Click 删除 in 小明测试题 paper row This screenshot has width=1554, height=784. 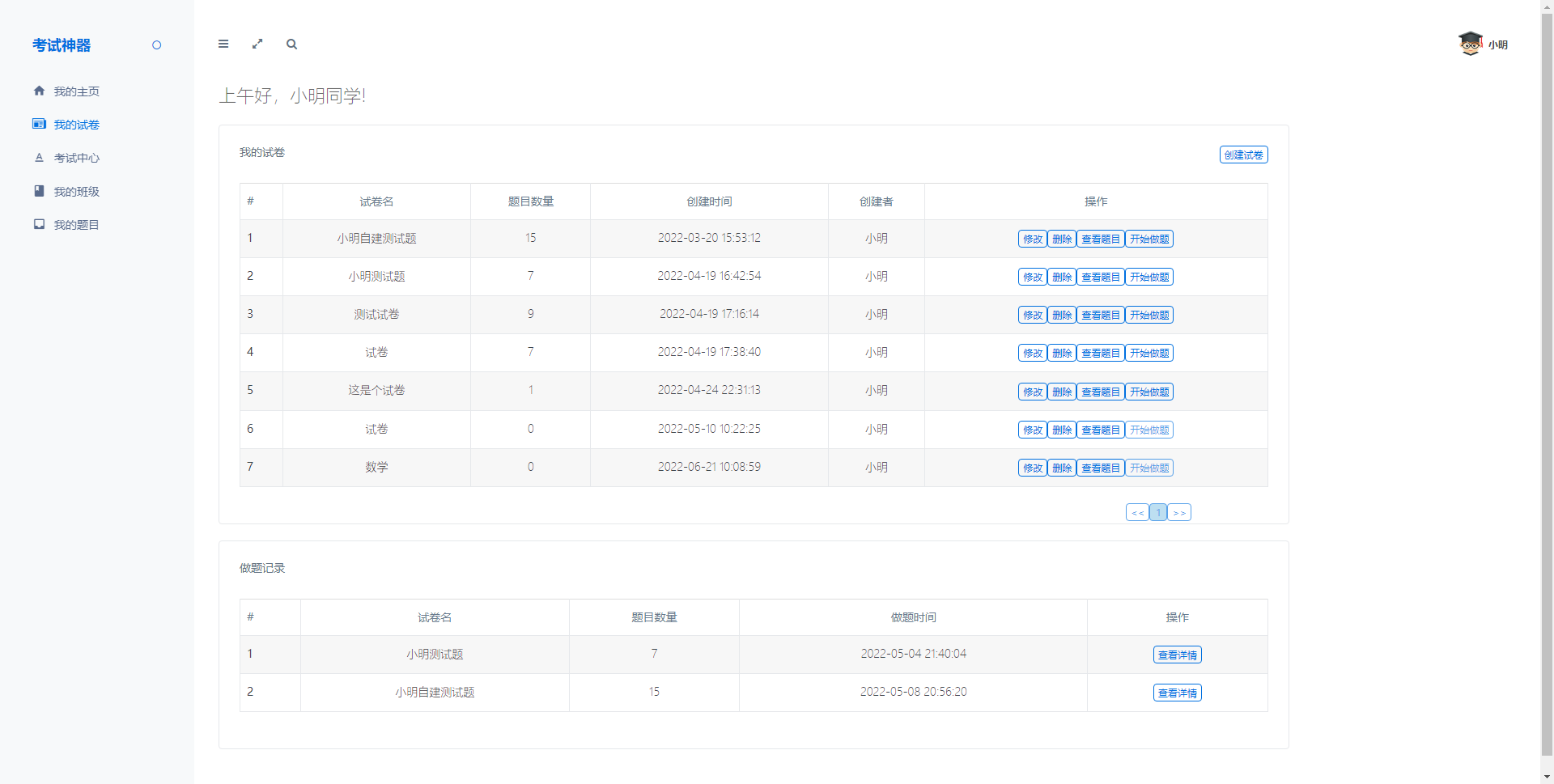pyautogui.click(x=1061, y=277)
